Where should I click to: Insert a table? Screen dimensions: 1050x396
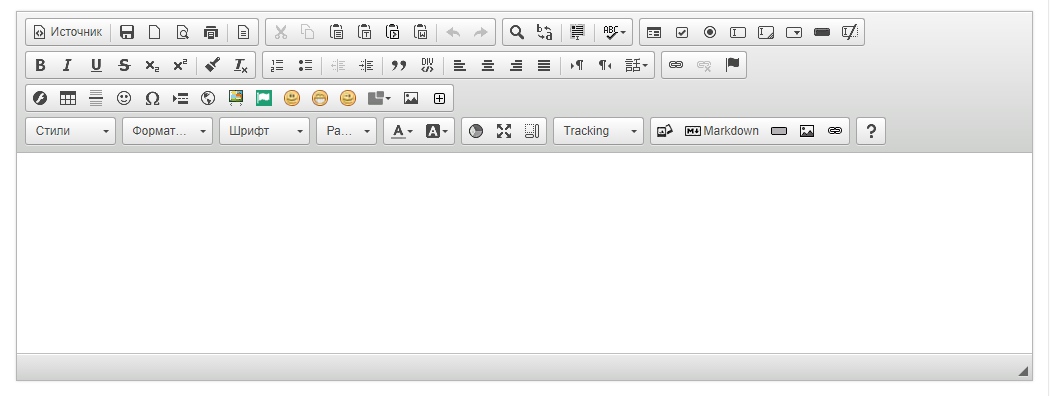68,98
